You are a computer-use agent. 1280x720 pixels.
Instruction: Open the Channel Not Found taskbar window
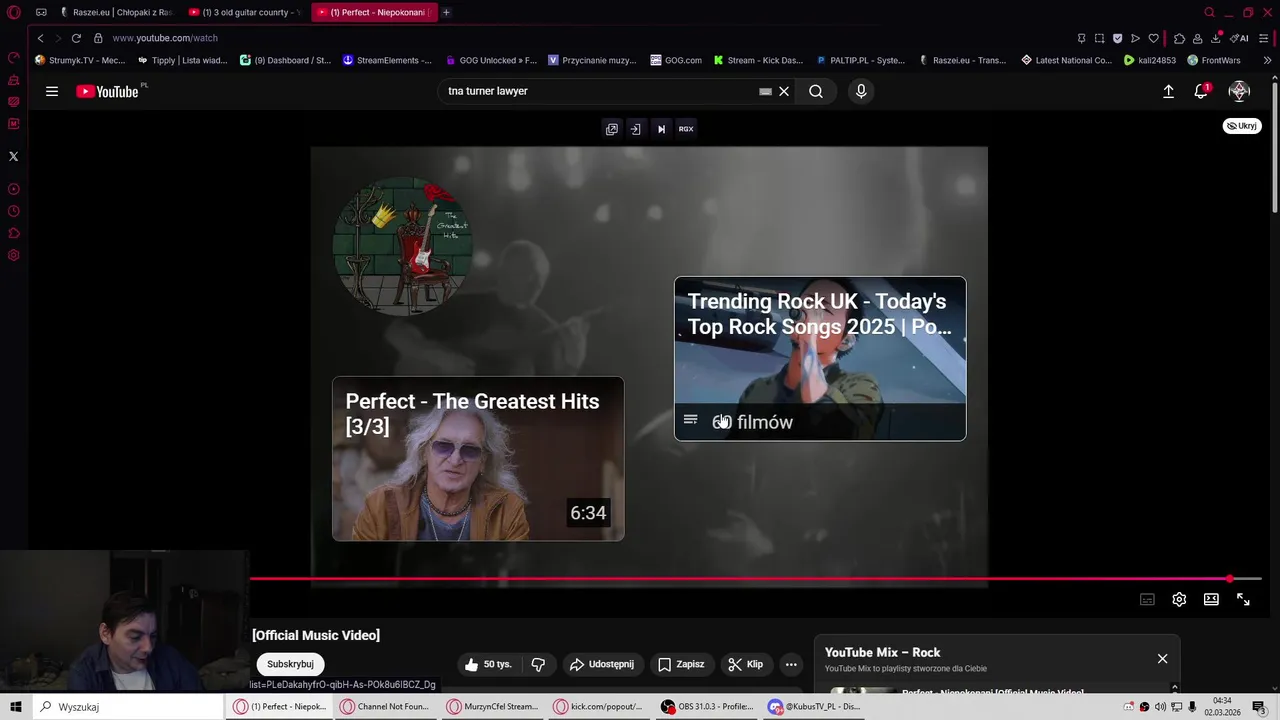[385, 707]
